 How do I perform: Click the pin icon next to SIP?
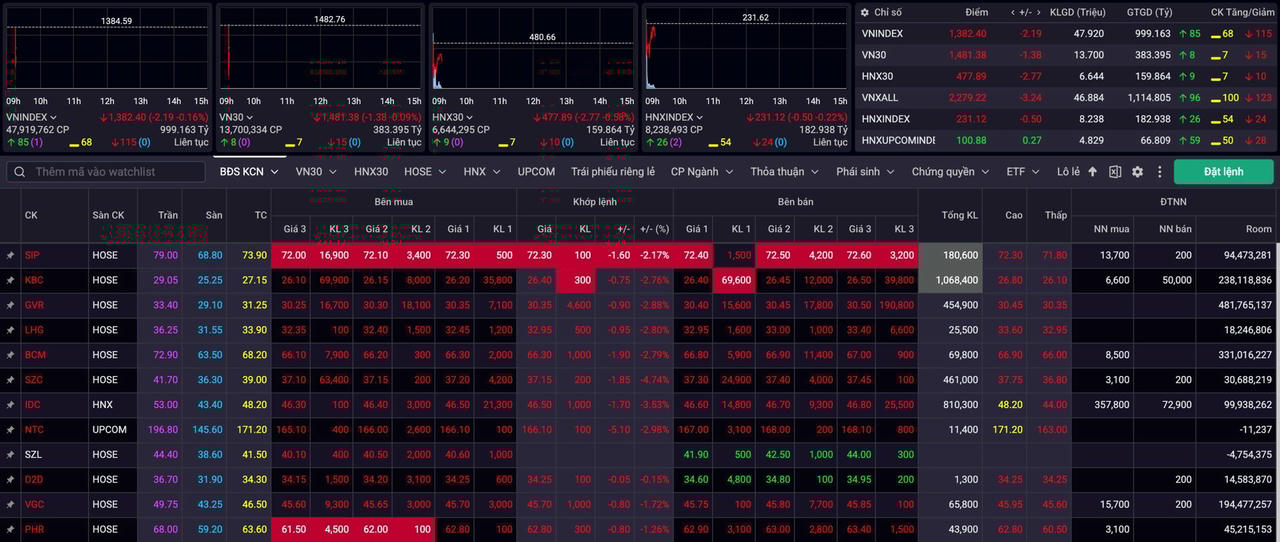click(10, 255)
